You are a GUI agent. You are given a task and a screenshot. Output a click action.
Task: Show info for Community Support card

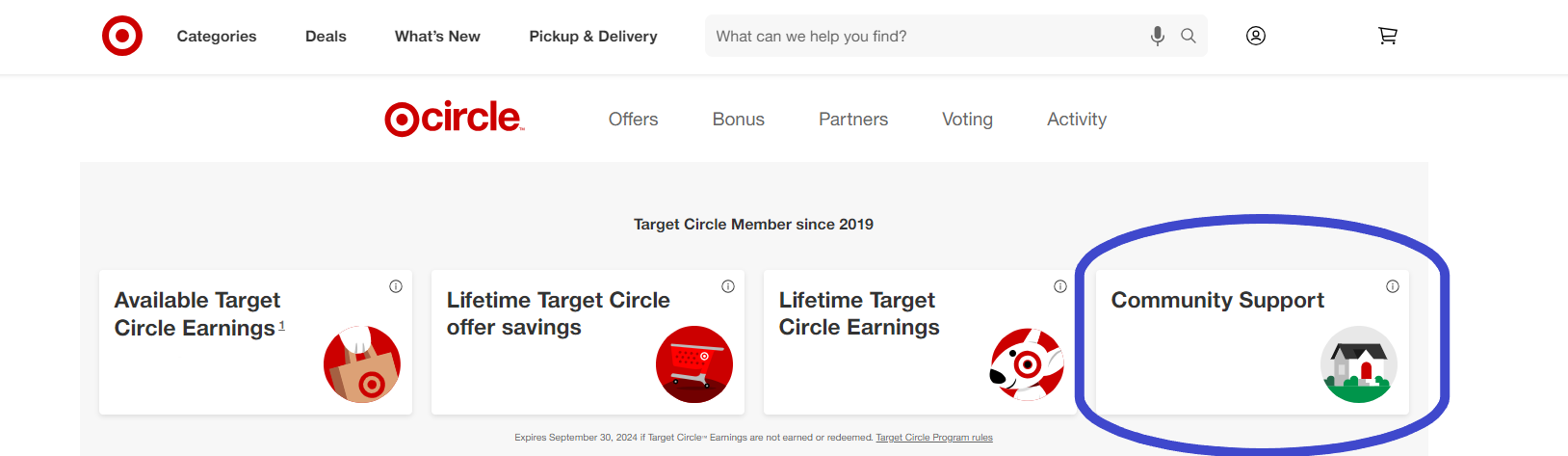click(1393, 286)
